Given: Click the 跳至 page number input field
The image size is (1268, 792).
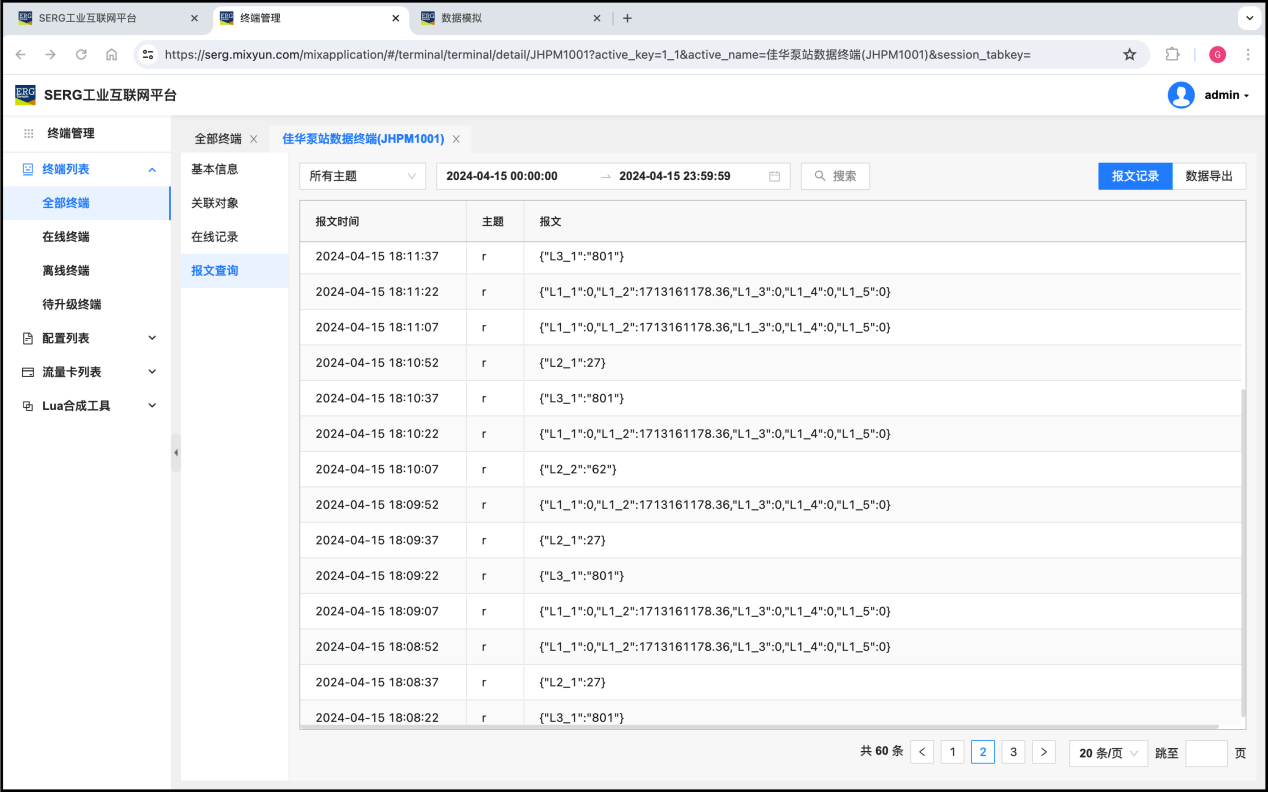Looking at the screenshot, I should 1206,753.
